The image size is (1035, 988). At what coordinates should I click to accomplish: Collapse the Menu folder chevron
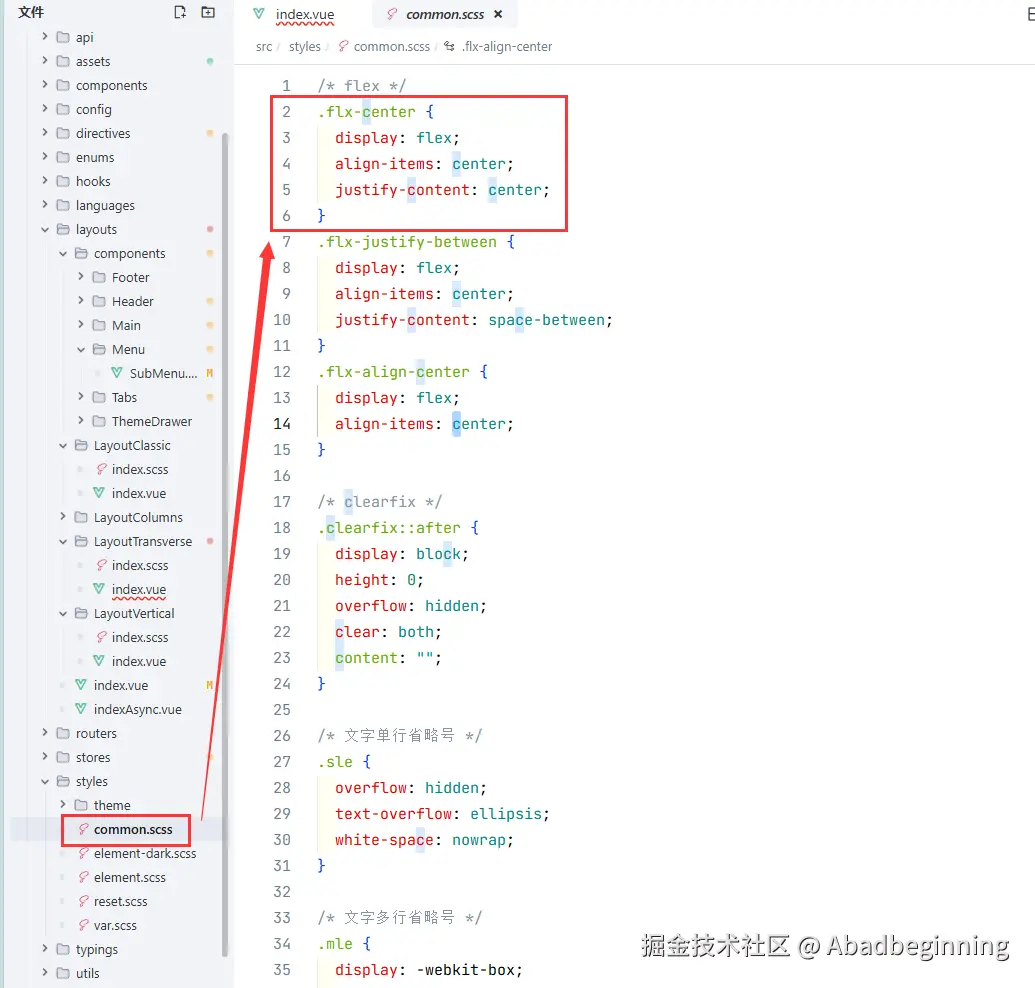[x=81, y=349]
